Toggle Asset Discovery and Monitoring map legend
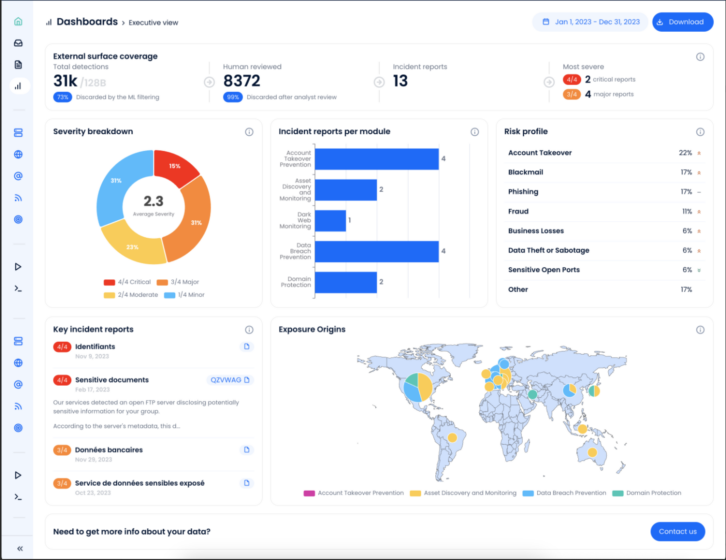The height and width of the screenshot is (560, 726). tap(415, 493)
